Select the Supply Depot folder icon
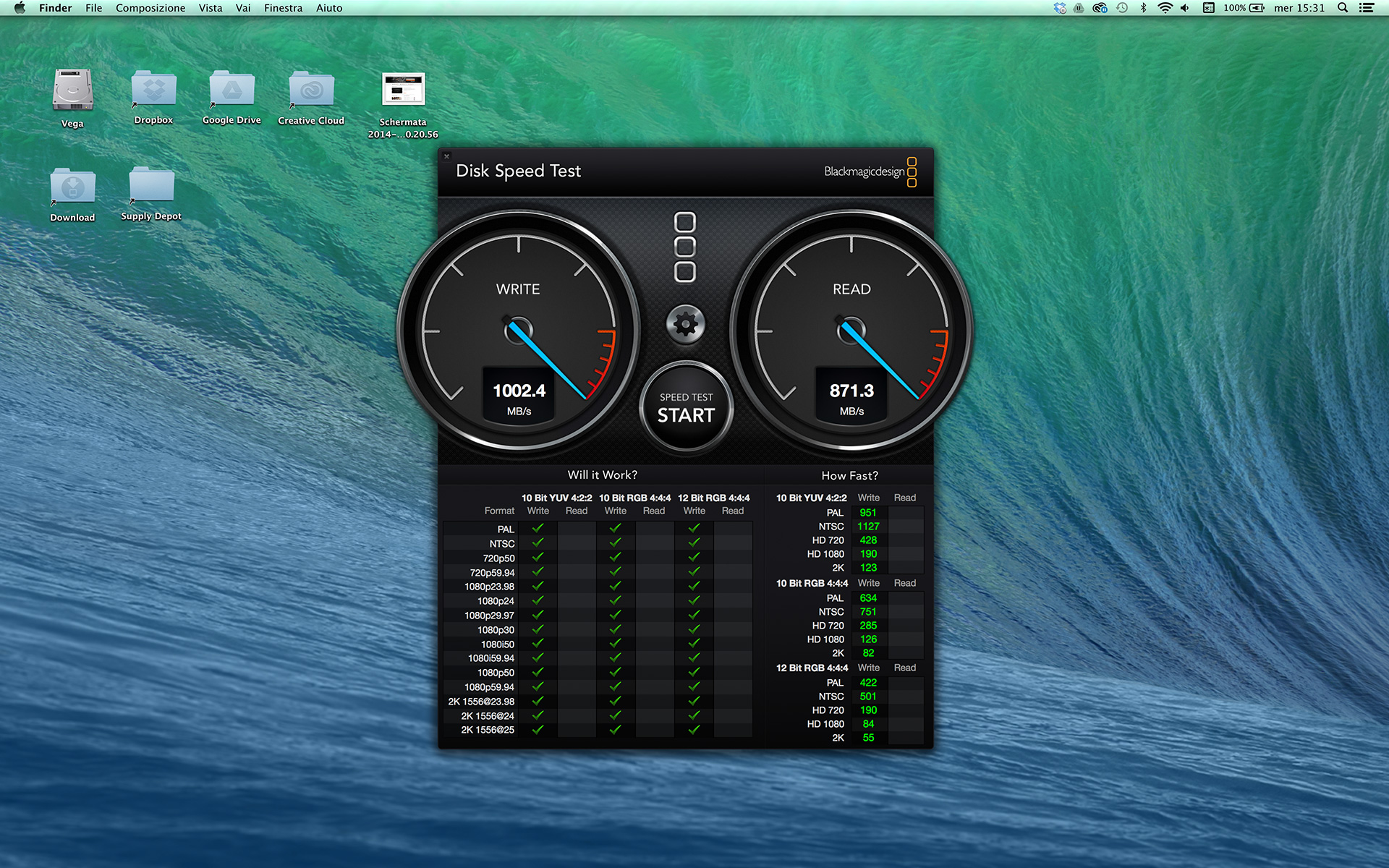 pyautogui.click(x=151, y=186)
